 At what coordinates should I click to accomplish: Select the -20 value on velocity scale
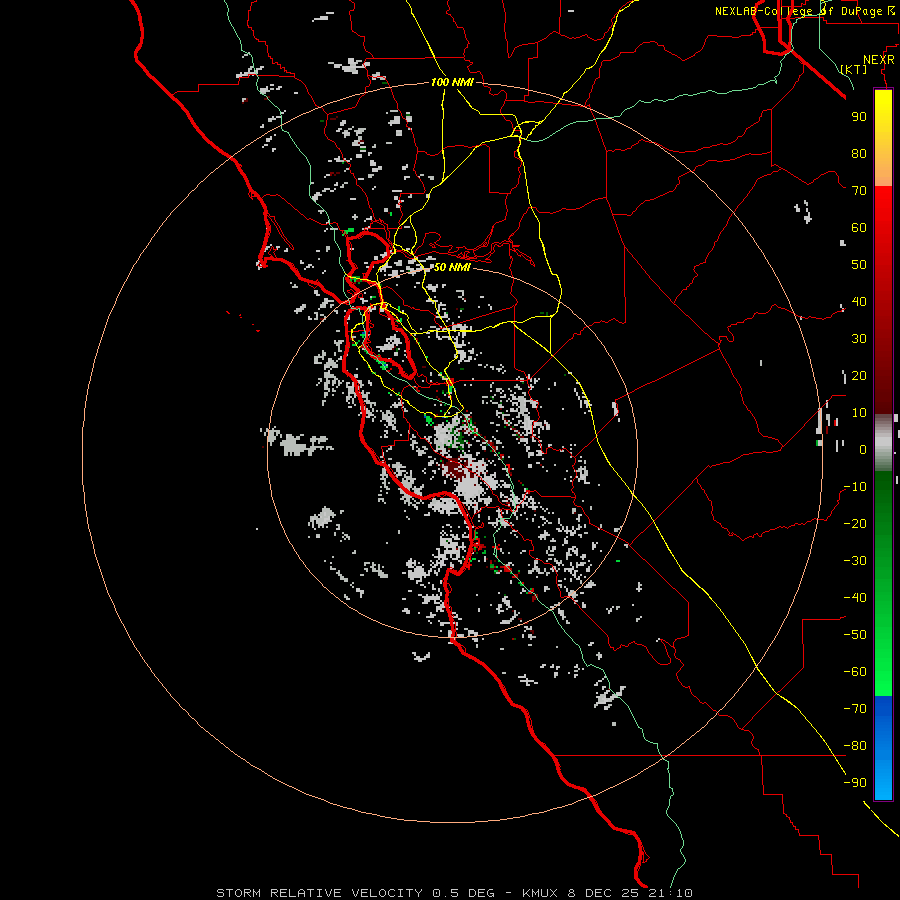click(855, 523)
